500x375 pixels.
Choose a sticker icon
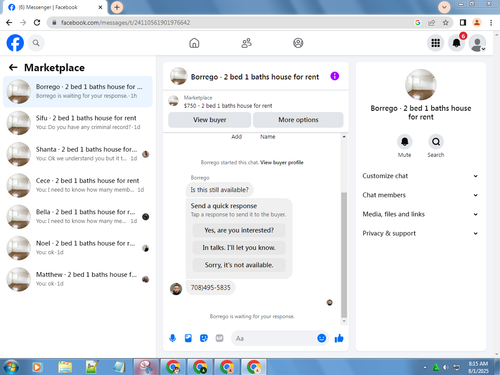(x=204, y=338)
